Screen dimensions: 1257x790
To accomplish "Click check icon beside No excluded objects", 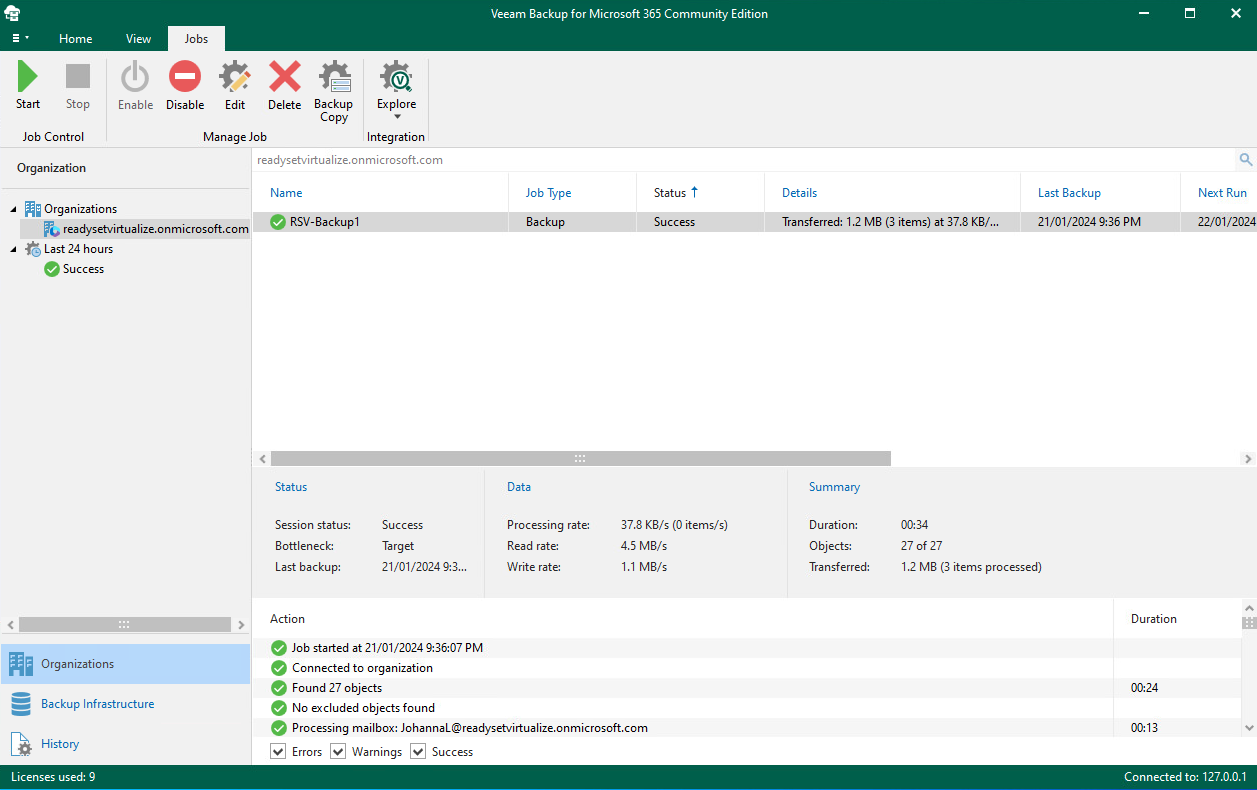I will point(279,708).
